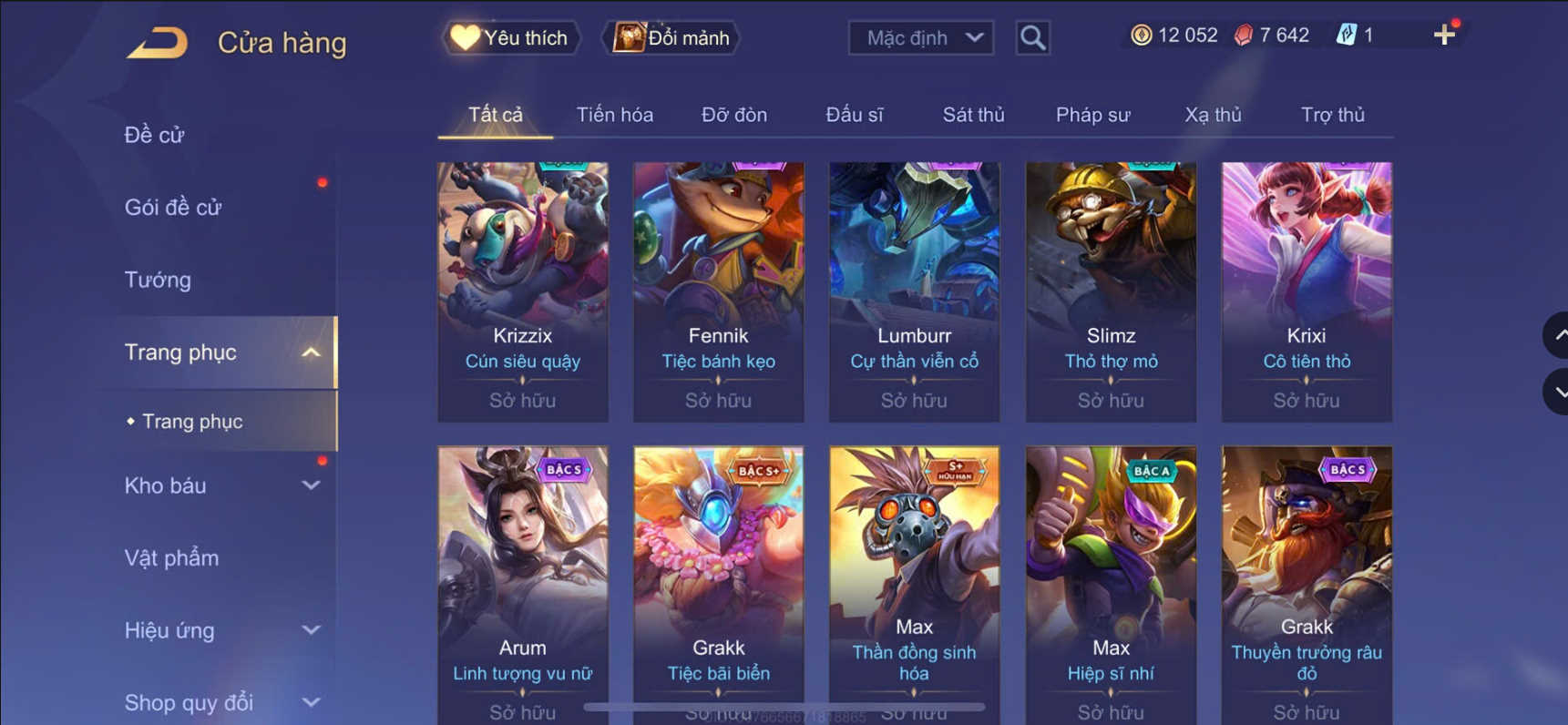Tap the plus icon to add currency

[x=1444, y=36]
